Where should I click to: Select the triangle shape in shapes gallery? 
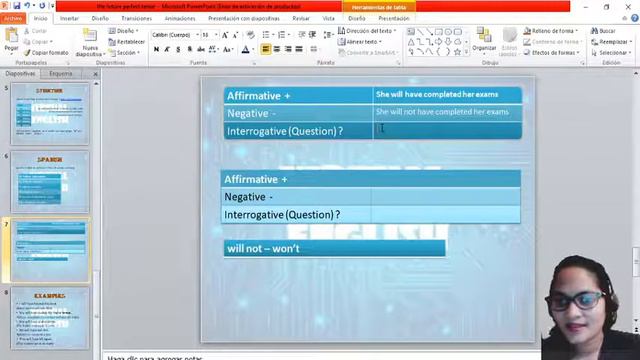point(411,42)
